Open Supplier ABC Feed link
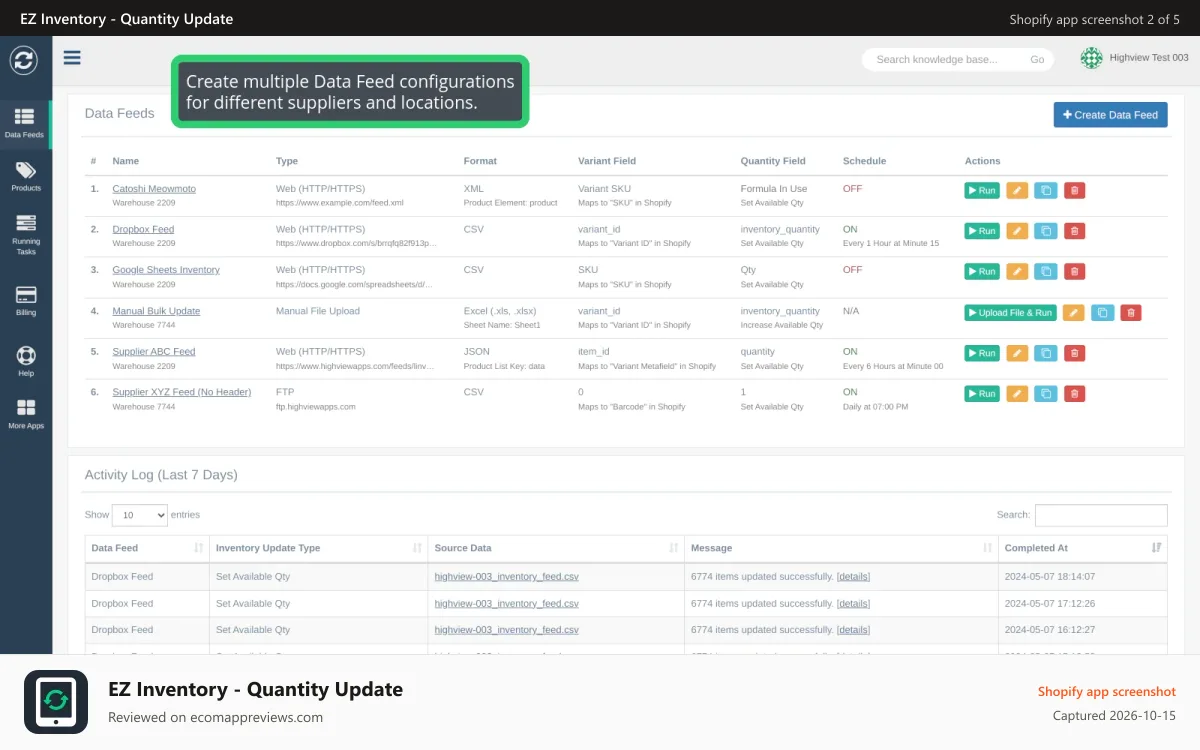1200x750 pixels. tap(154, 352)
